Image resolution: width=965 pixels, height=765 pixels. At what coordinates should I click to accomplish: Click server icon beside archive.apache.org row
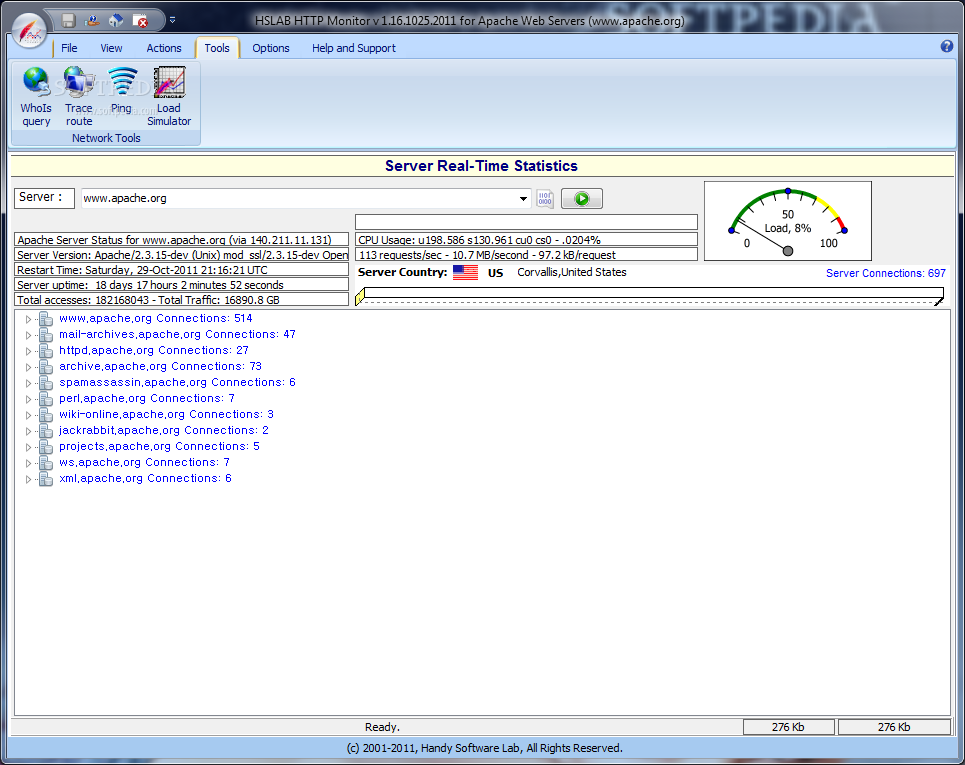(46, 367)
